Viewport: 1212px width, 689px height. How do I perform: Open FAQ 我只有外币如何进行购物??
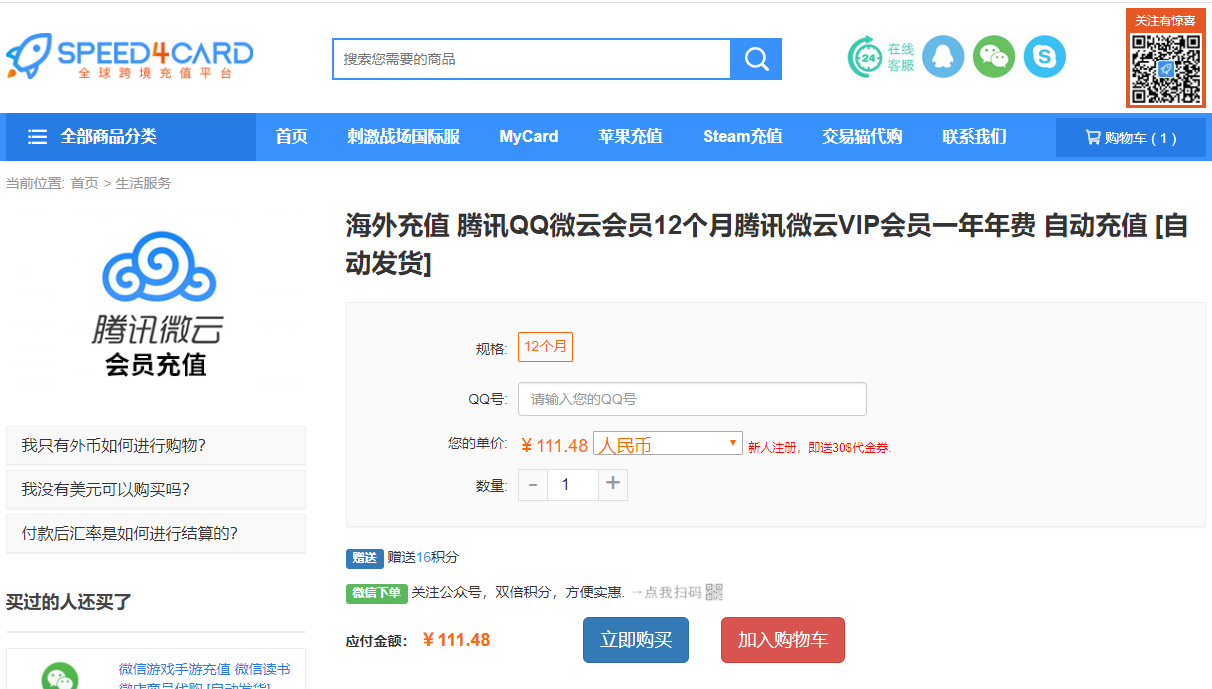(x=156, y=446)
